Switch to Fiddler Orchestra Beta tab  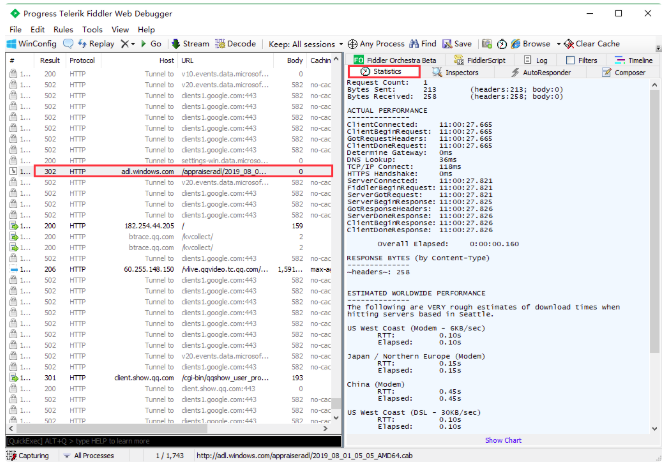395,60
